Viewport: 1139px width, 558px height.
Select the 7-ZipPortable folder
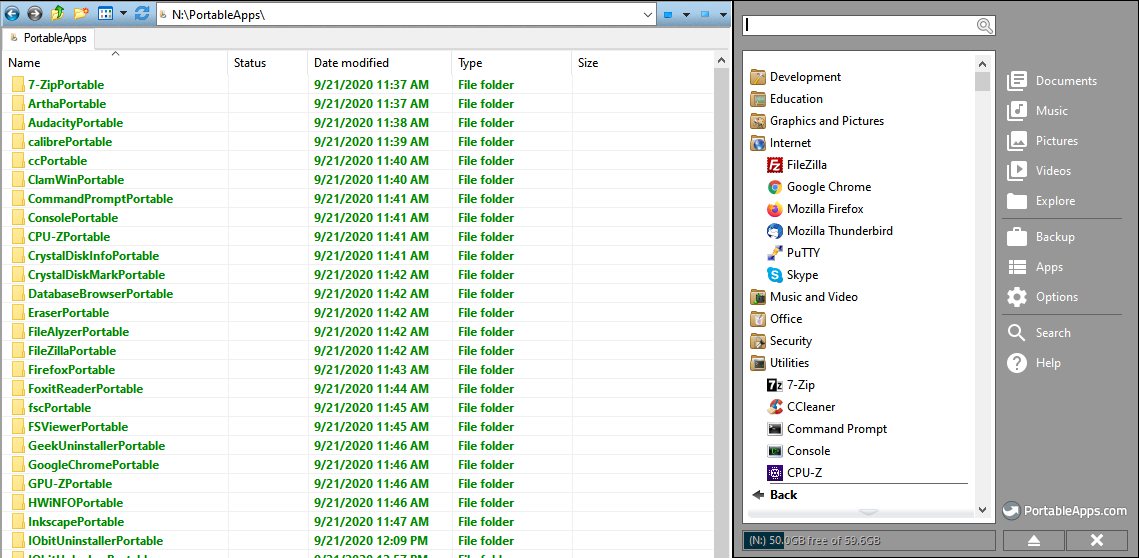[x=66, y=85]
